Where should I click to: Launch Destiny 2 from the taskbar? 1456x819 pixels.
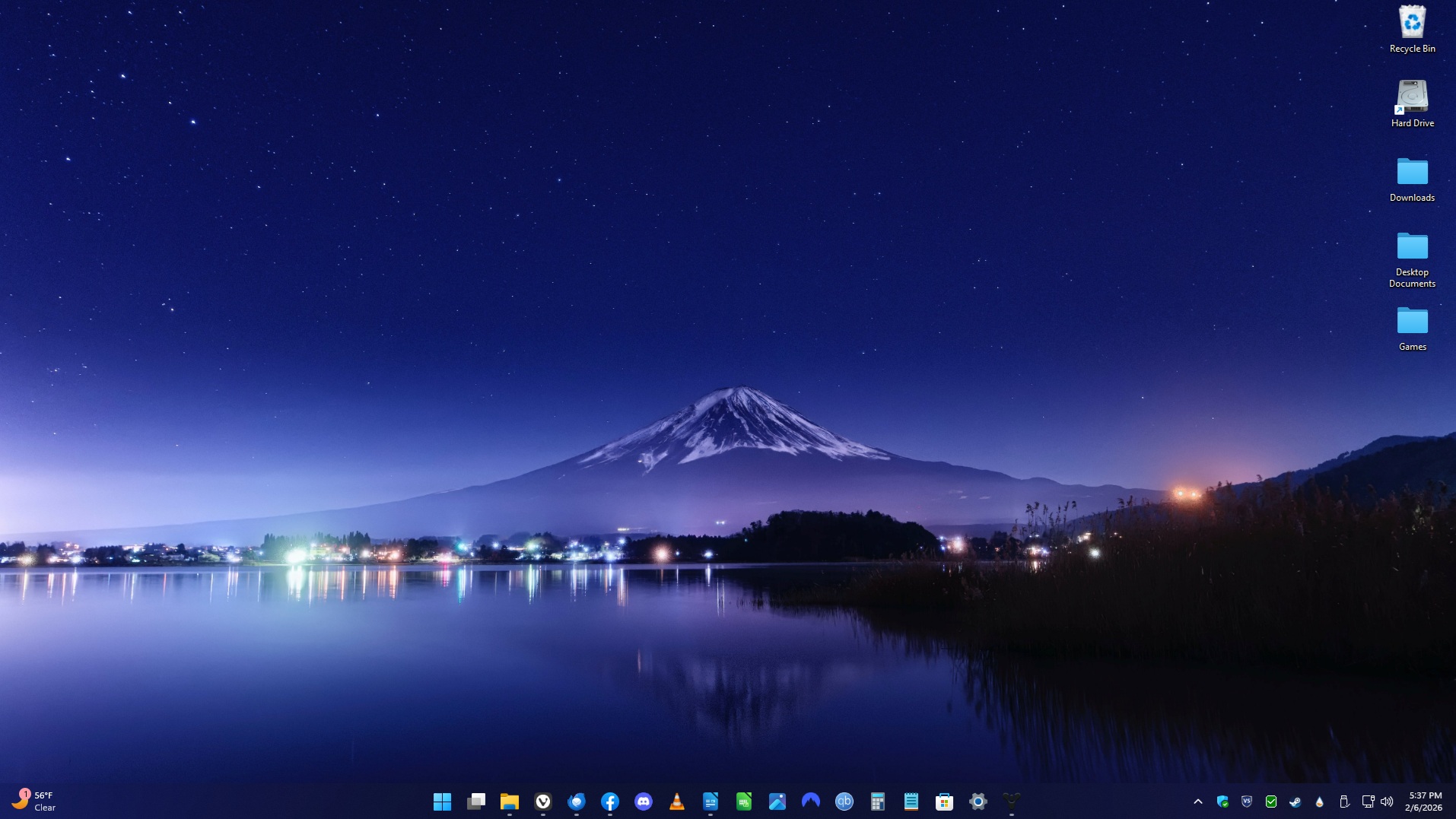click(x=1012, y=801)
